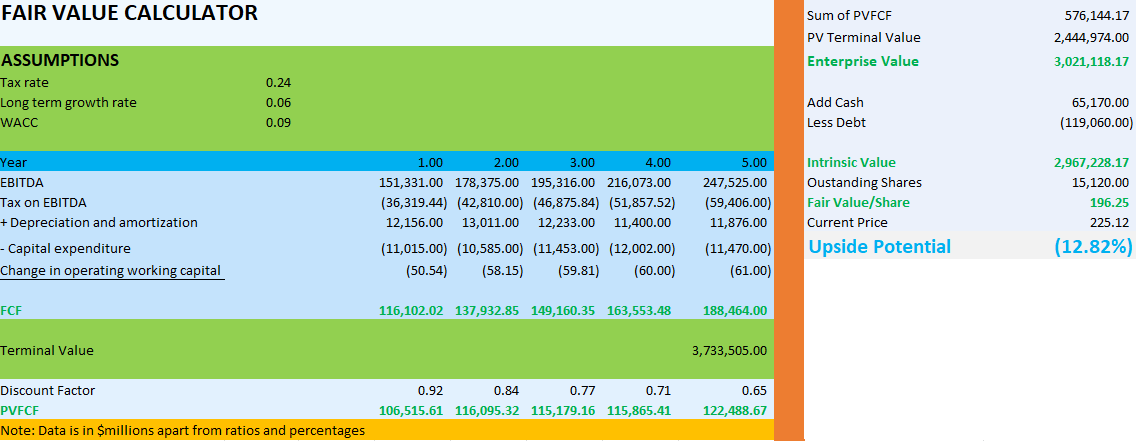This screenshot has height=441, width=1136.
Task: Click EBITDA value 151,331.00
Action: [x=412, y=182]
